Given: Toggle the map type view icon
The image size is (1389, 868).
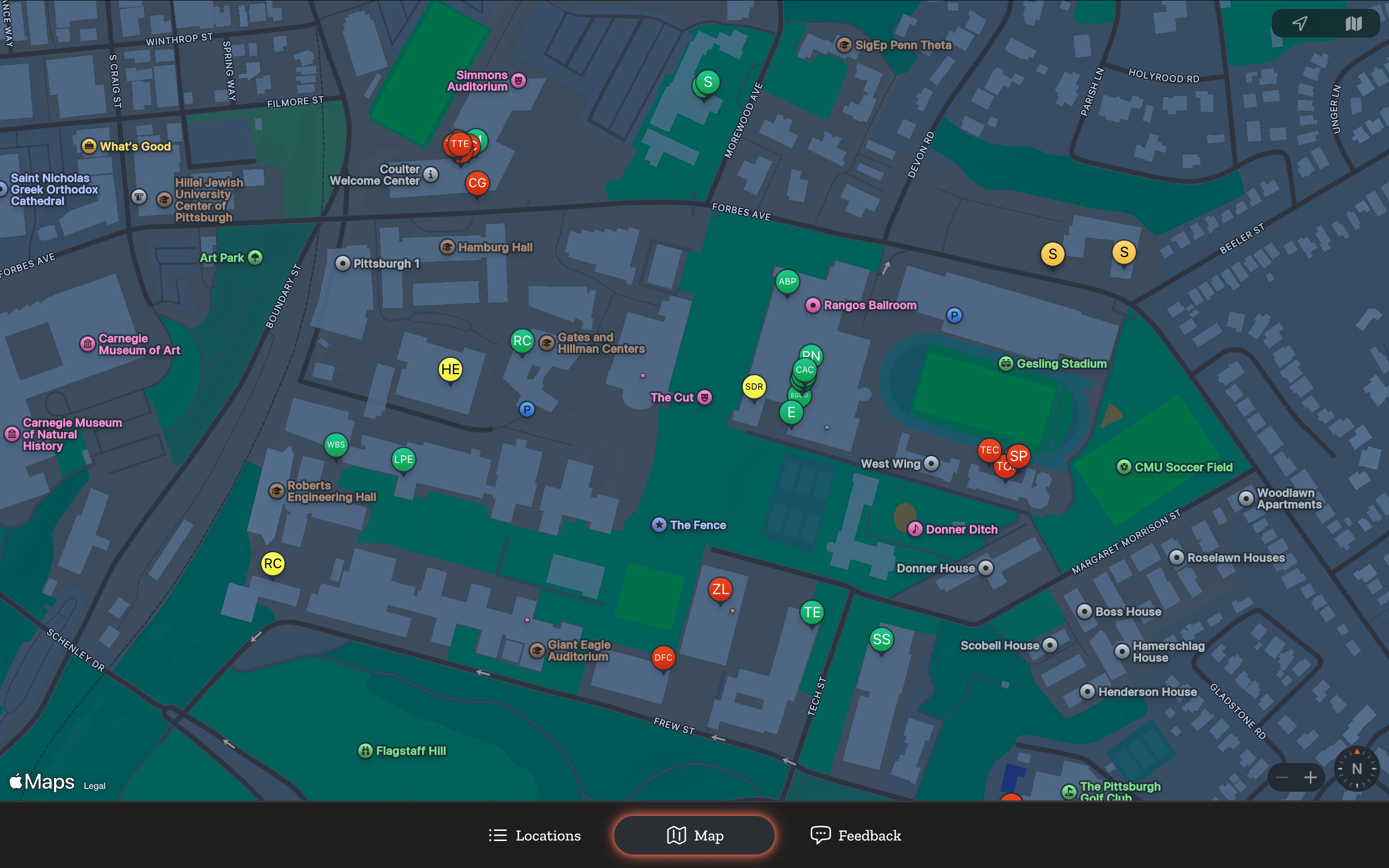Looking at the screenshot, I should click(x=1353, y=24).
